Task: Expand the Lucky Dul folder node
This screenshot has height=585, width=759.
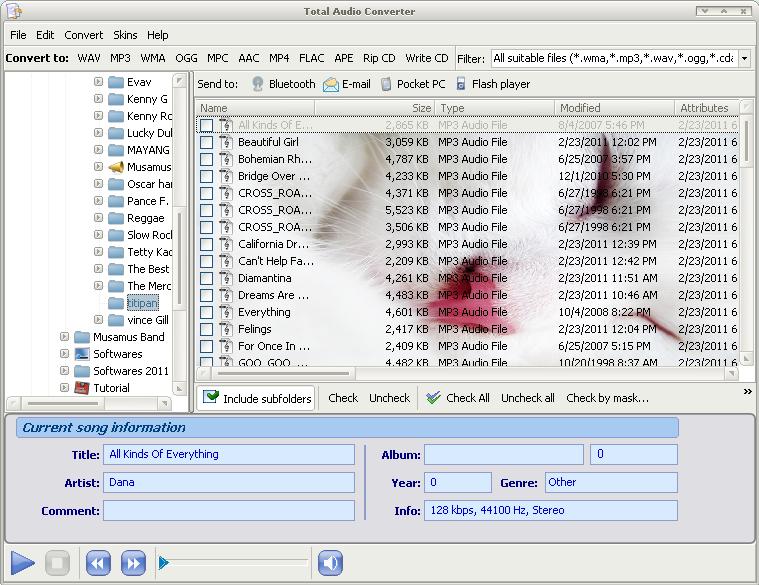Action: click(98, 133)
